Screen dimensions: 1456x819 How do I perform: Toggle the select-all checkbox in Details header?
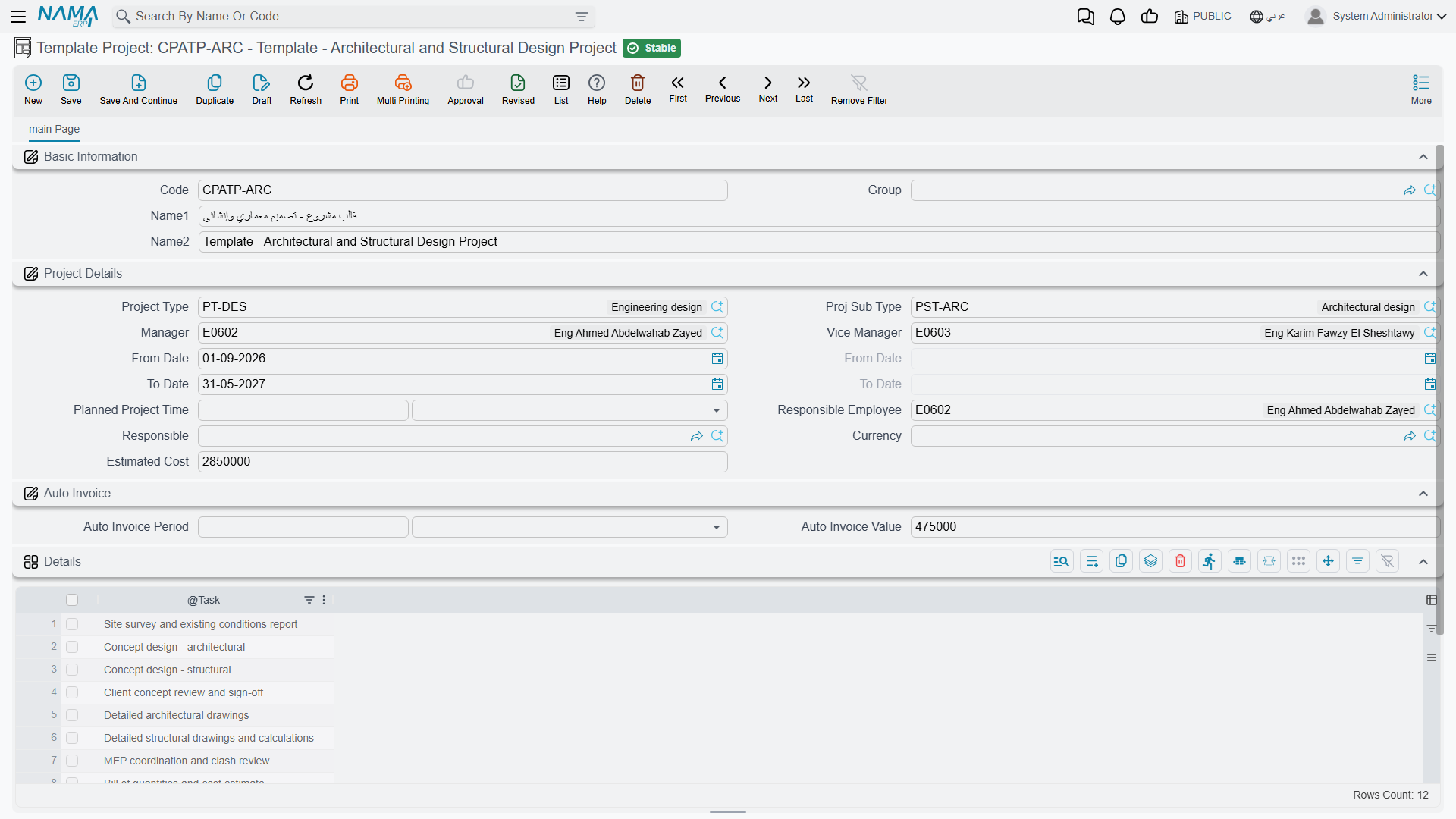(72, 600)
